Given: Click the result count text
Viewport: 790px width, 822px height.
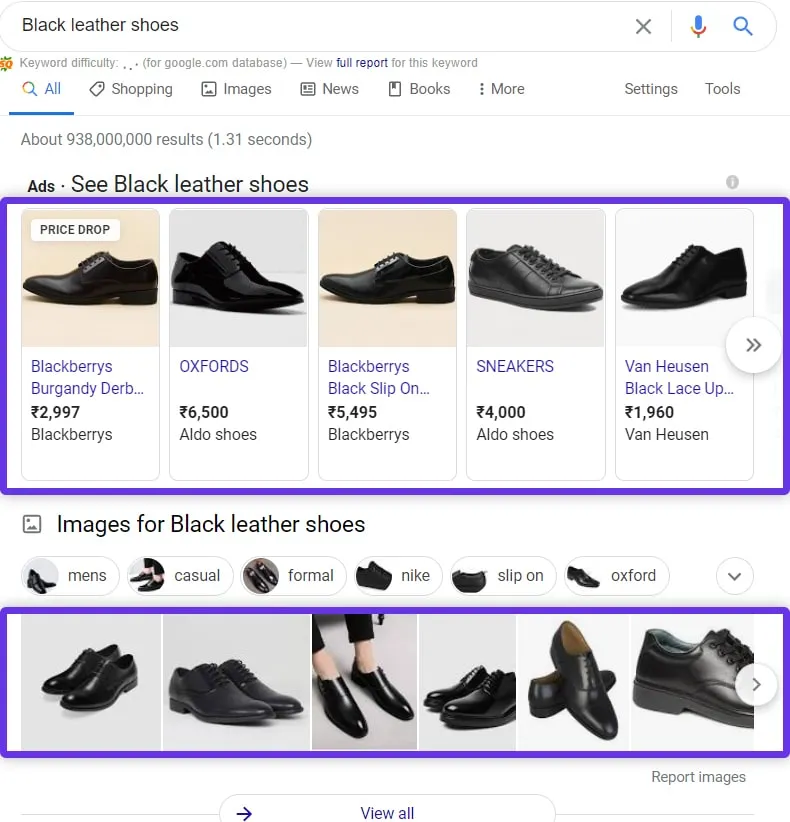Looking at the screenshot, I should 166,139.
